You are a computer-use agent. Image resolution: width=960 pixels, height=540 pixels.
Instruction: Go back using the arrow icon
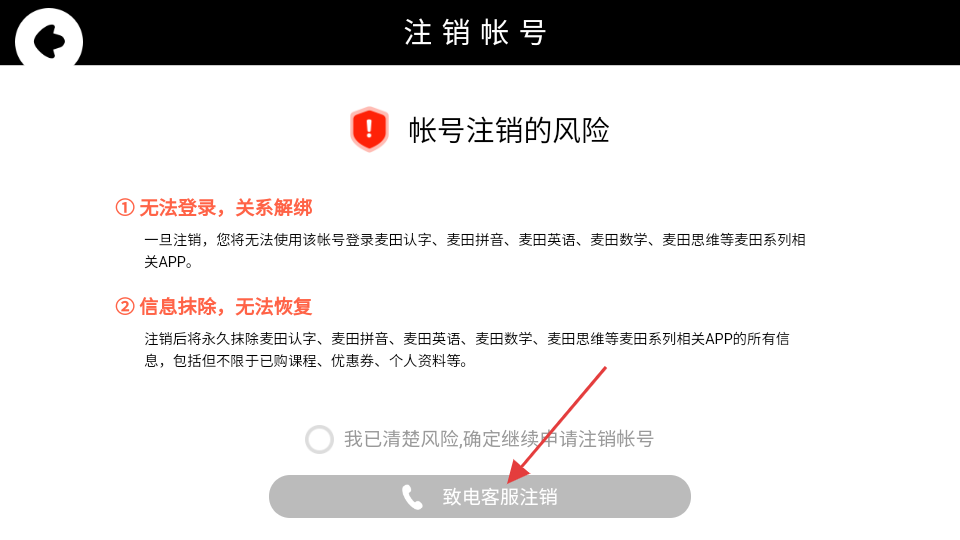point(49,40)
